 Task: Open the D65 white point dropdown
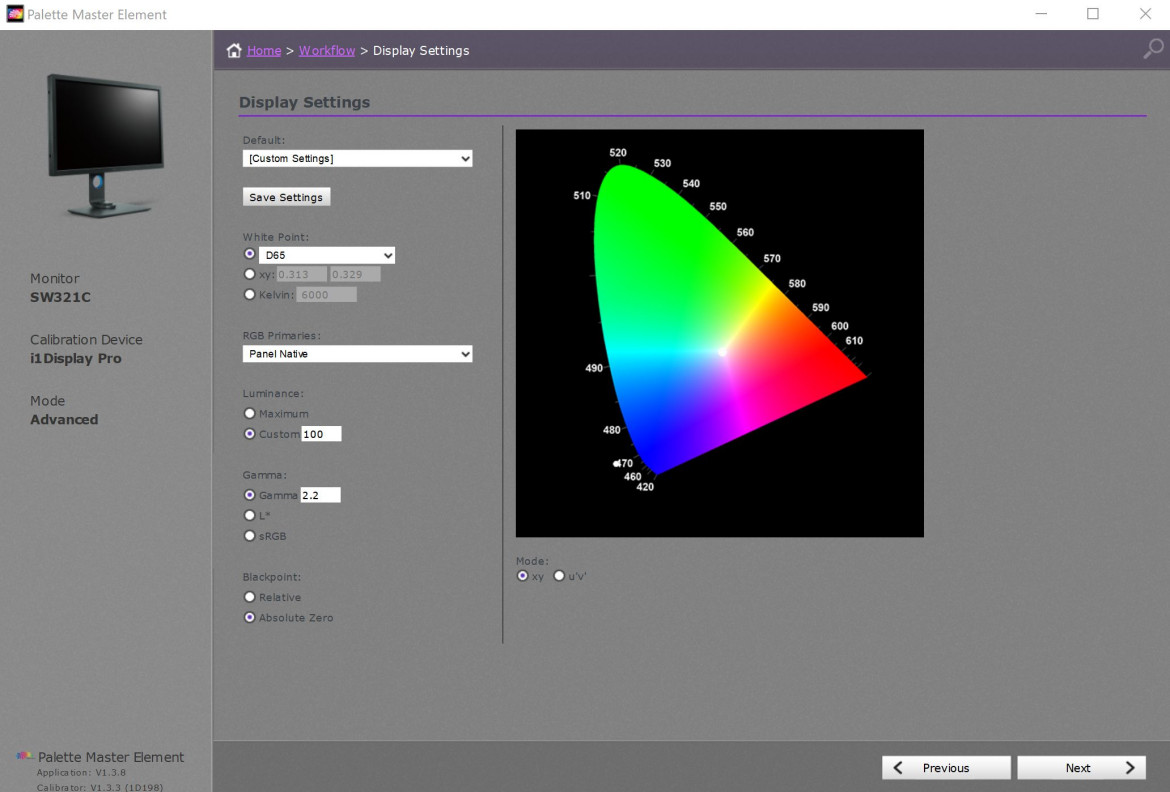click(327, 255)
